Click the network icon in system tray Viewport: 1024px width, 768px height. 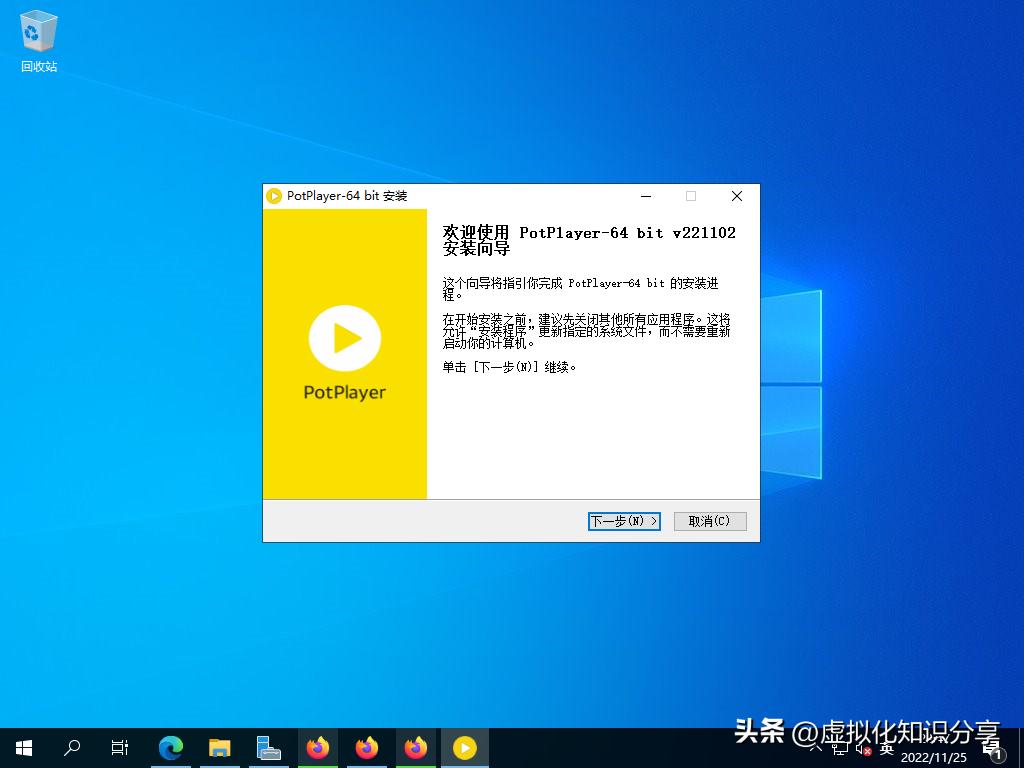[841, 749]
